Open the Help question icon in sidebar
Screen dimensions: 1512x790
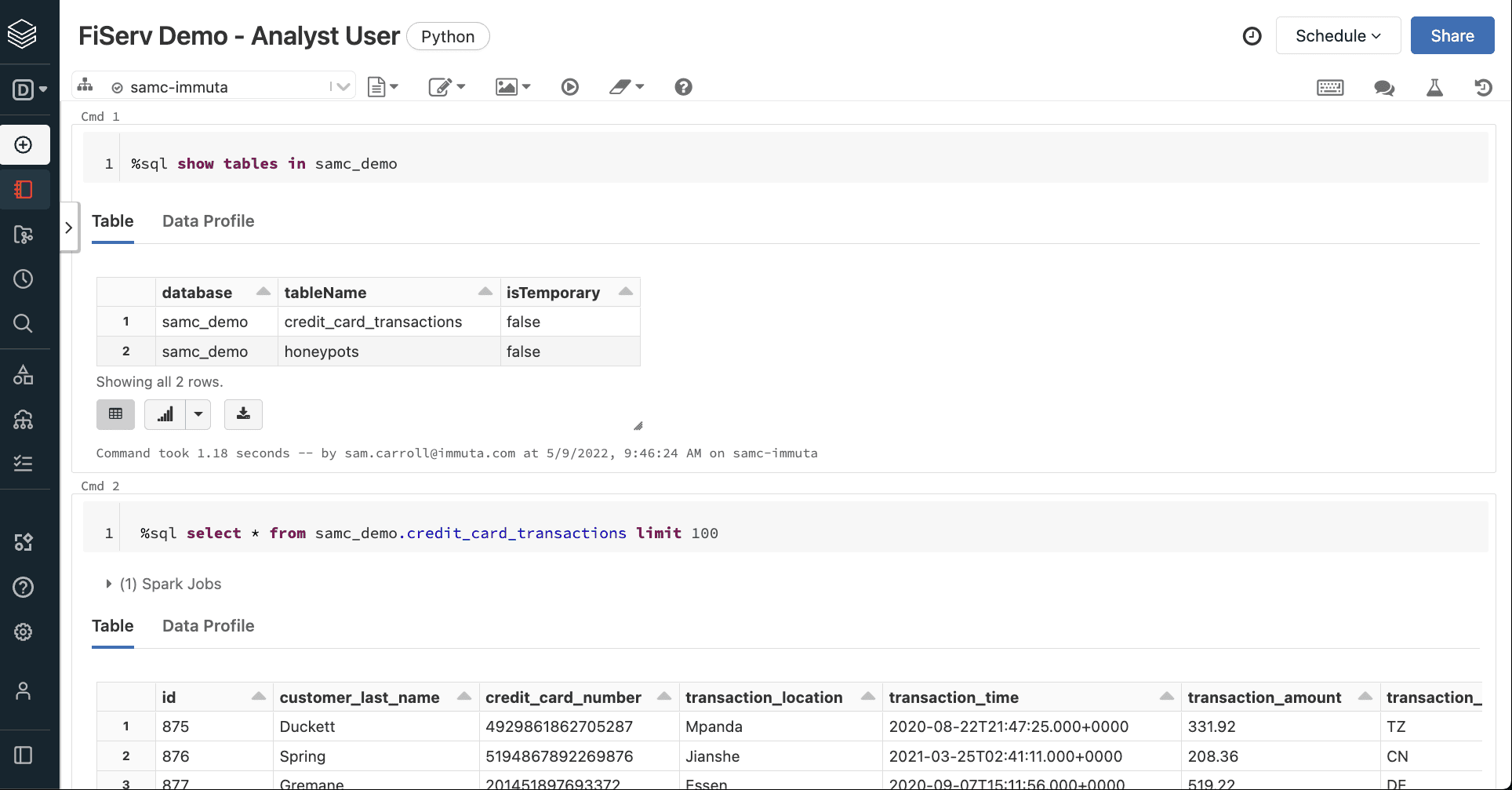click(x=24, y=587)
